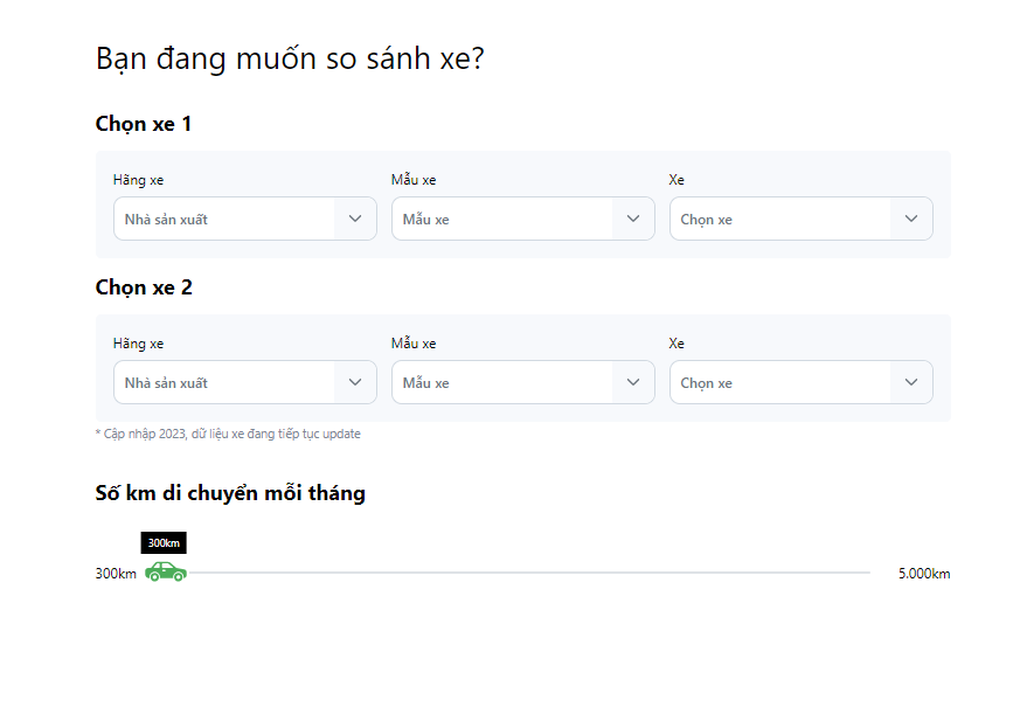Open the Chọn xe field under Chọn xe 1
Image resolution: width=1020 pixels, height=714 pixels.
(x=781, y=219)
